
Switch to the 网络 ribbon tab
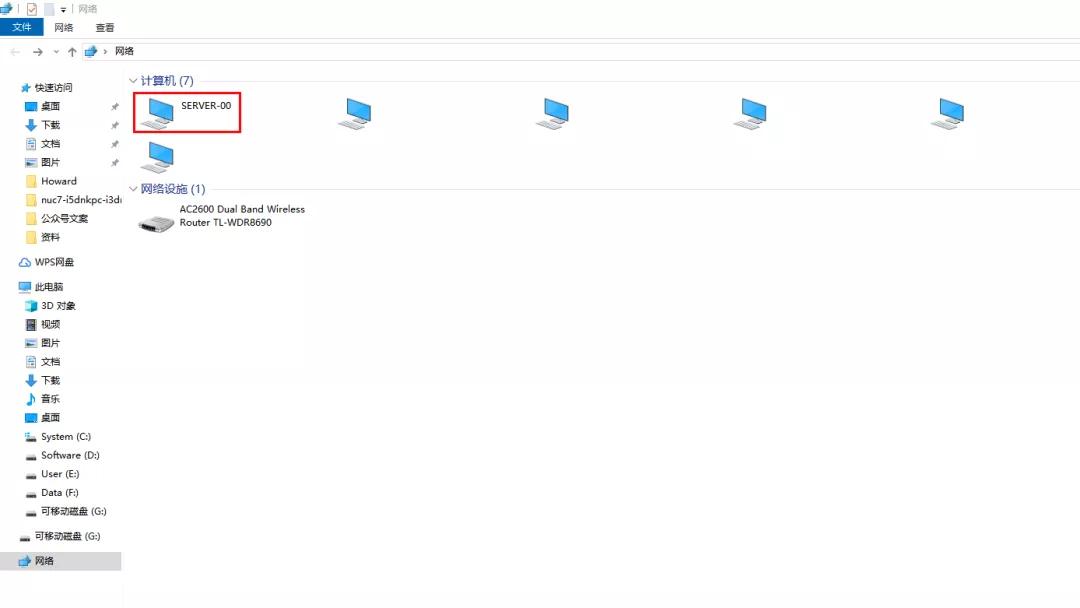[x=63, y=28]
